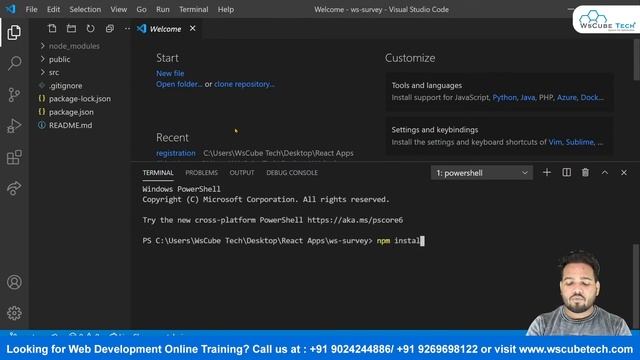The height and width of the screenshot is (360, 640).
Task: Open Explorer more actions ellipsis
Action: [127, 29]
